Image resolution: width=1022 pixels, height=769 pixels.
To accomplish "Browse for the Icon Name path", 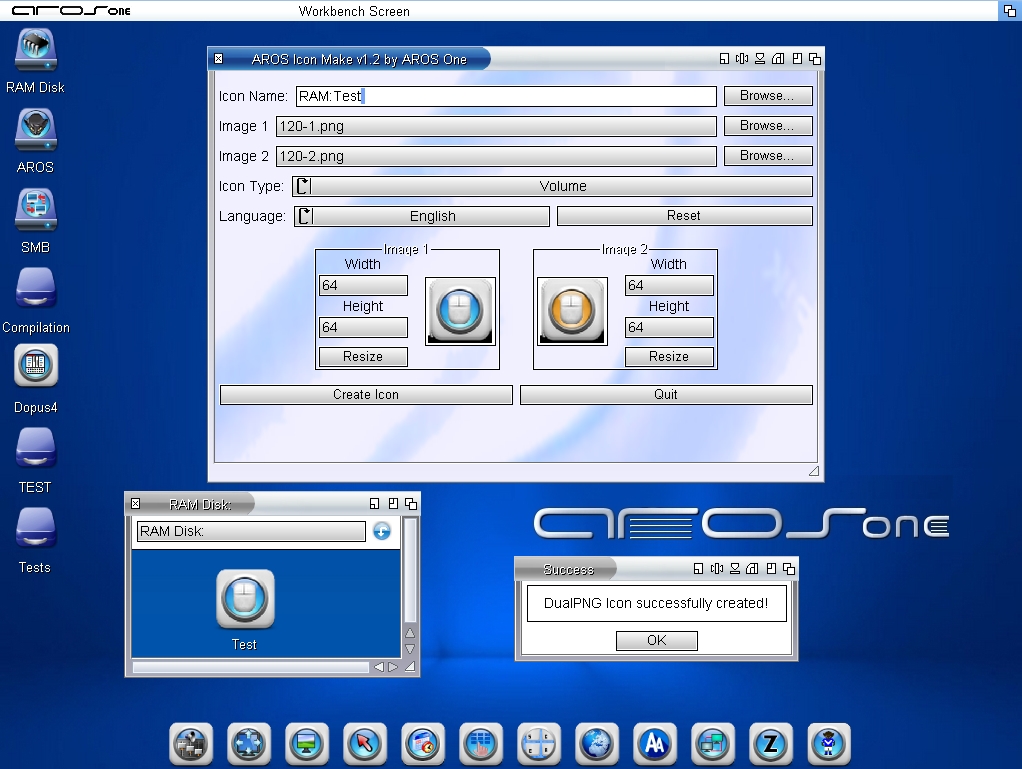I will point(768,96).
